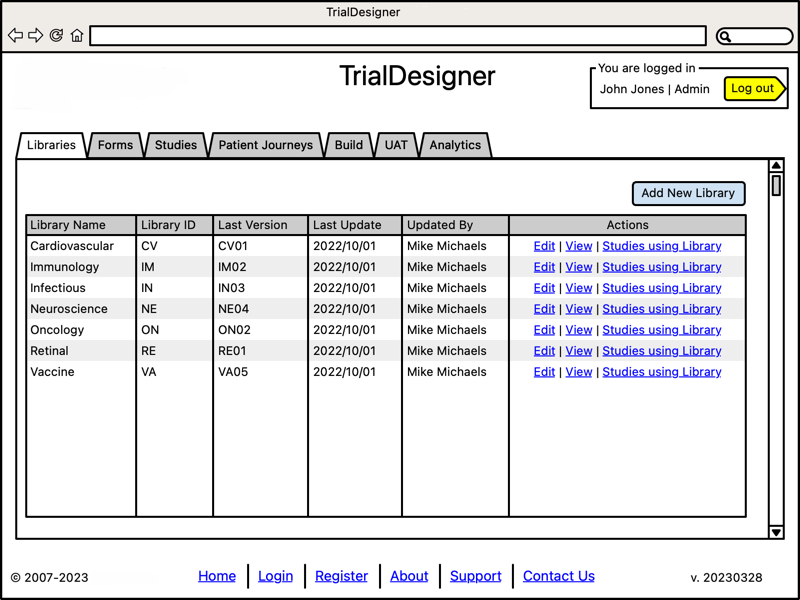Edit the Cardiovascular library

544,246
